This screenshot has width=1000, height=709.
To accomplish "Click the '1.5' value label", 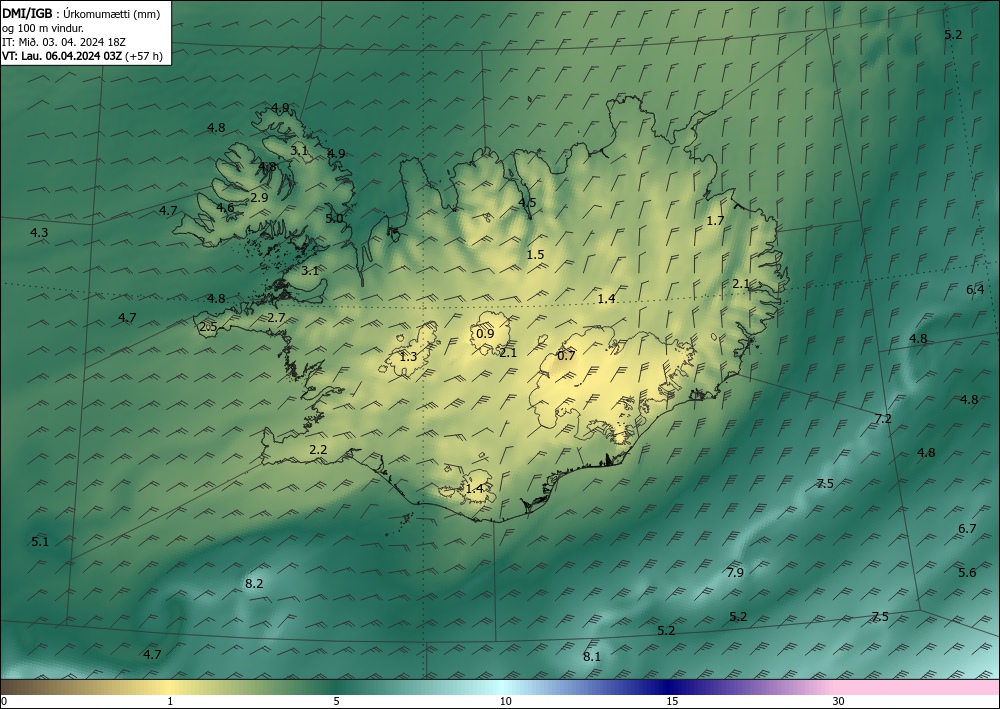I will [x=535, y=255].
